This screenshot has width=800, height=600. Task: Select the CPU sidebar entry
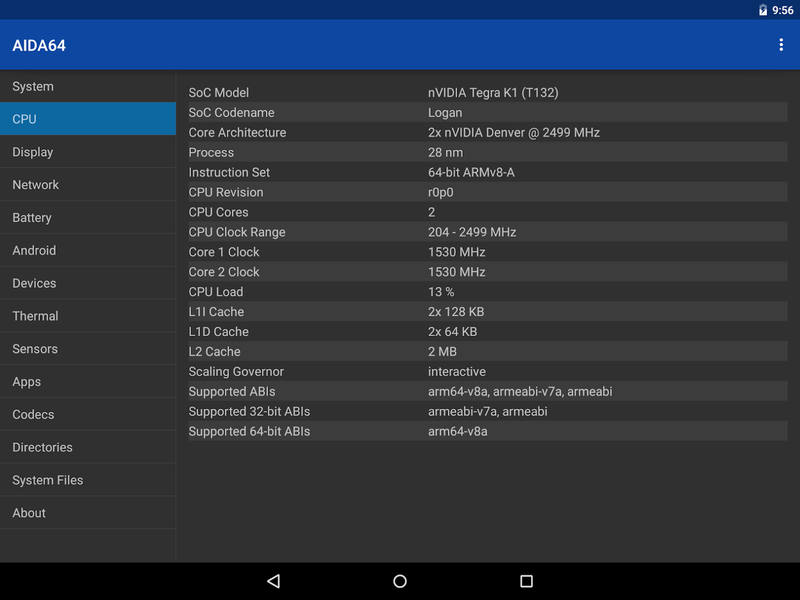88,119
